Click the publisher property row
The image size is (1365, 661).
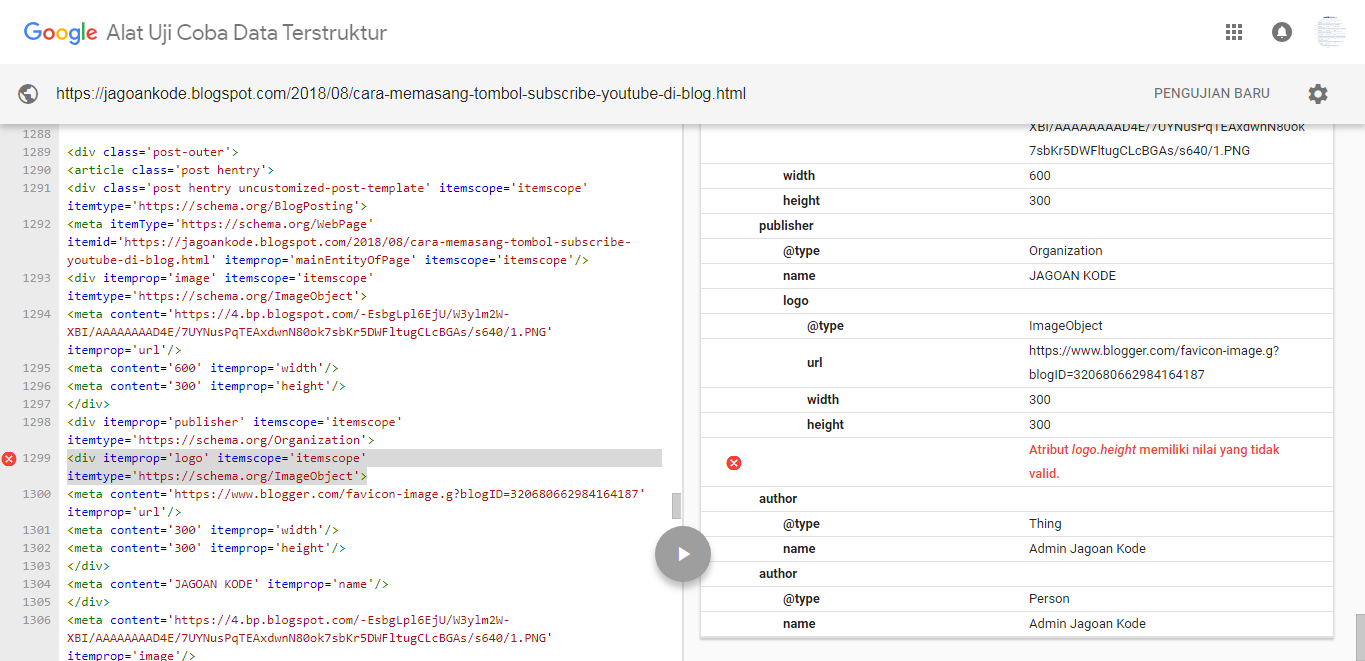[1016, 226]
